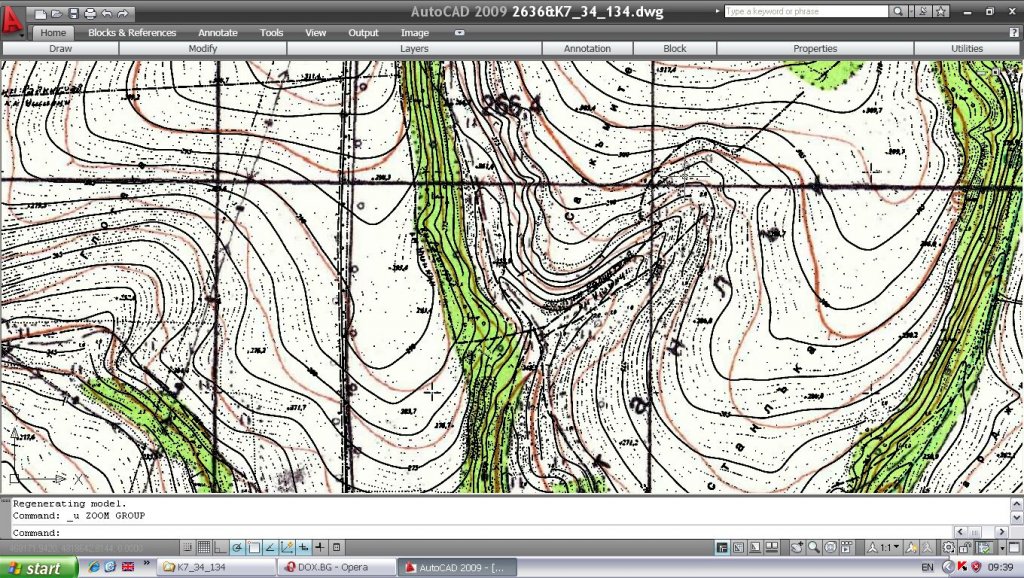Viewport: 1024px width, 578px height.
Task: Click the Zoom magnifier in status bar
Action: pos(814,547)
